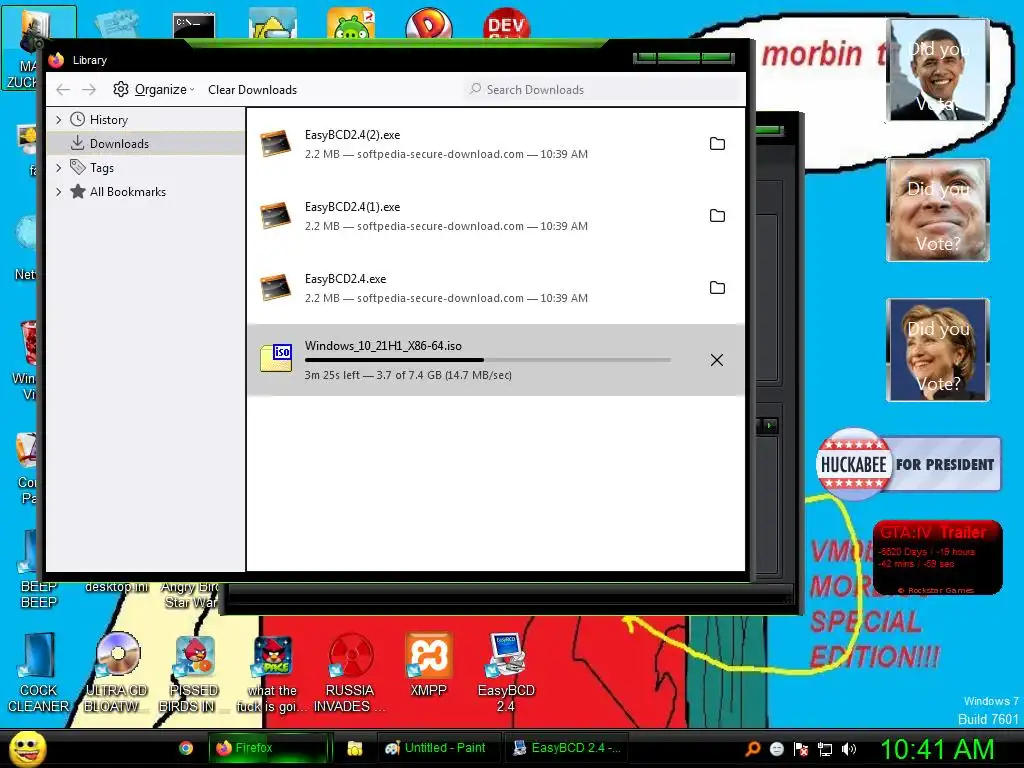Image resolution: width=1024 pixels, height=768 pixels.
Task: Click the Action Center flag tray icon
Action: (x=801, y=749)
